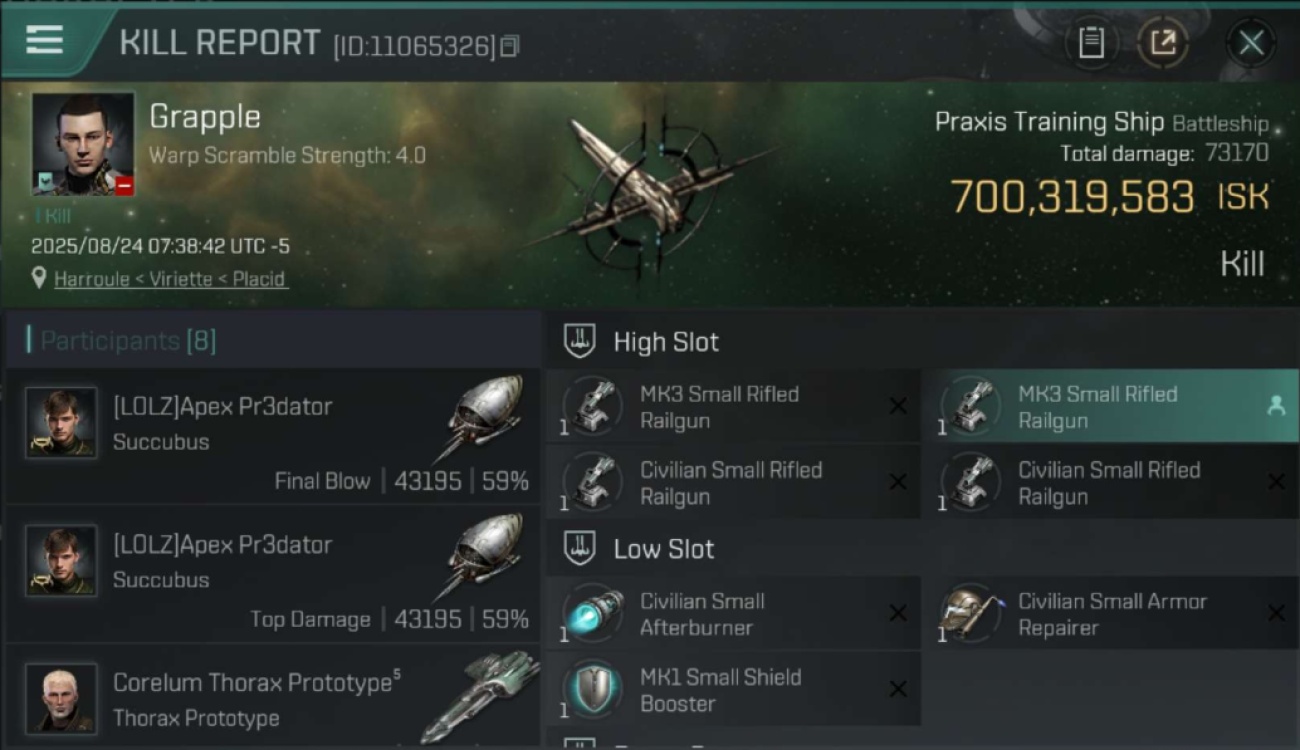Click the clipboard notes icon

tap(1091, 43)
